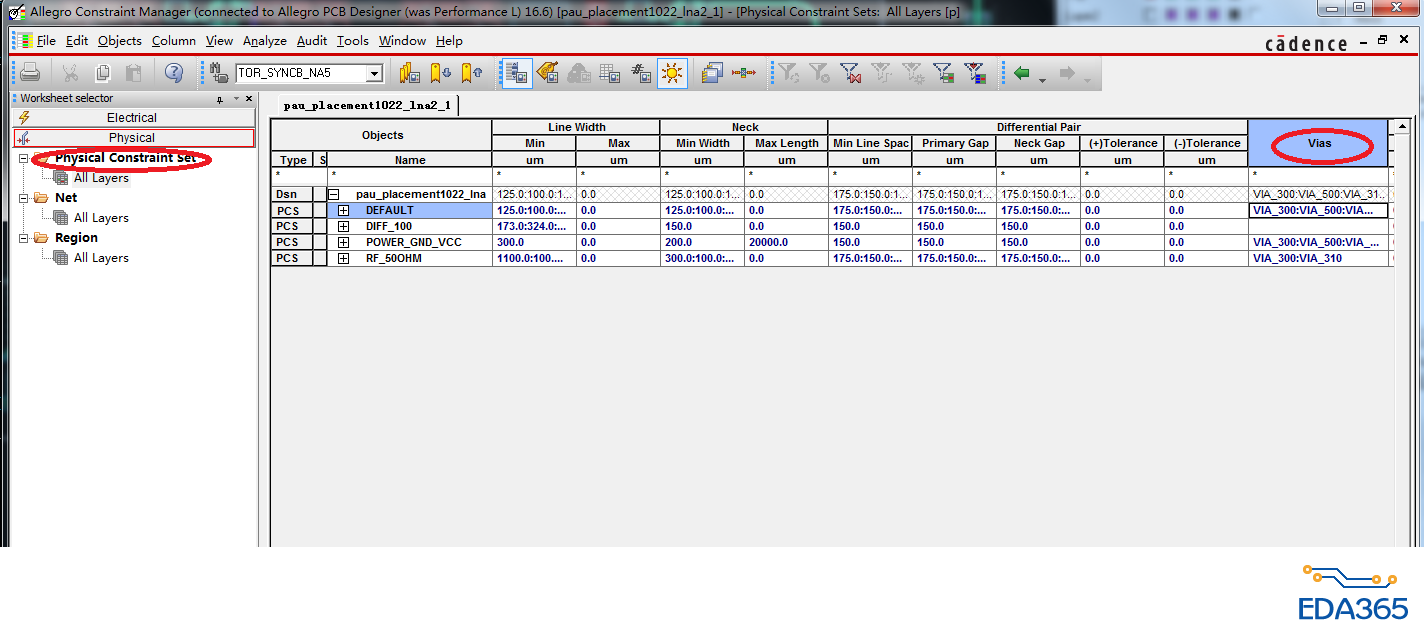Select the RF_50OHM Vias cell VIA_300:VIA_310
The width and height of the screenshot is (1424, 630).
point(1319,258)
